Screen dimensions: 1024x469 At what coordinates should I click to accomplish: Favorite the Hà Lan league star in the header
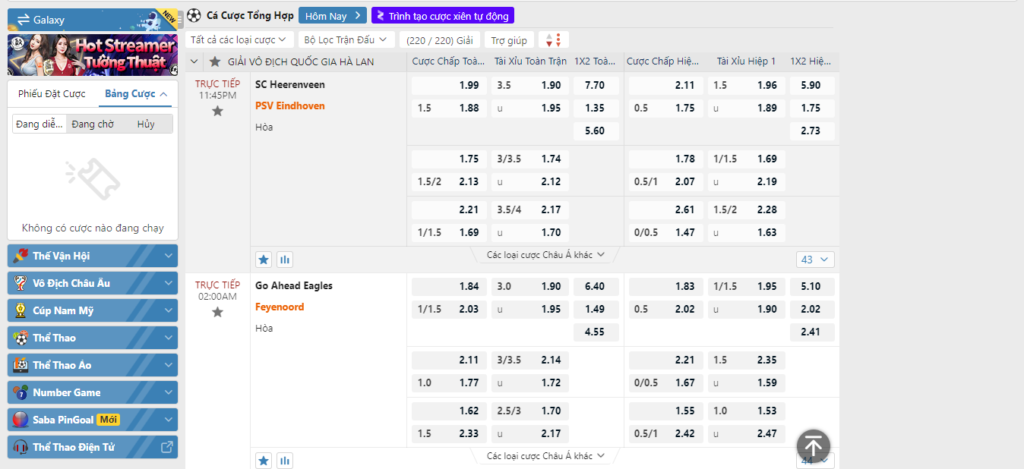tap(214, 61)
